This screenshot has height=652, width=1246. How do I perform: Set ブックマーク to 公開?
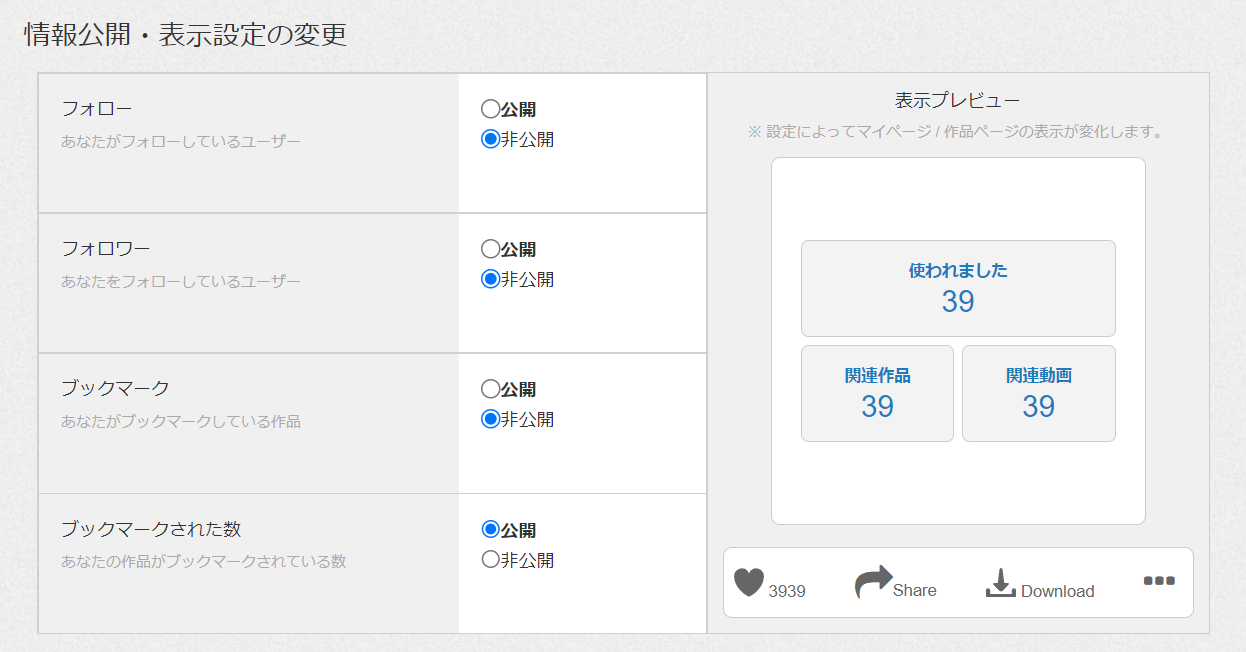point(490,389)
